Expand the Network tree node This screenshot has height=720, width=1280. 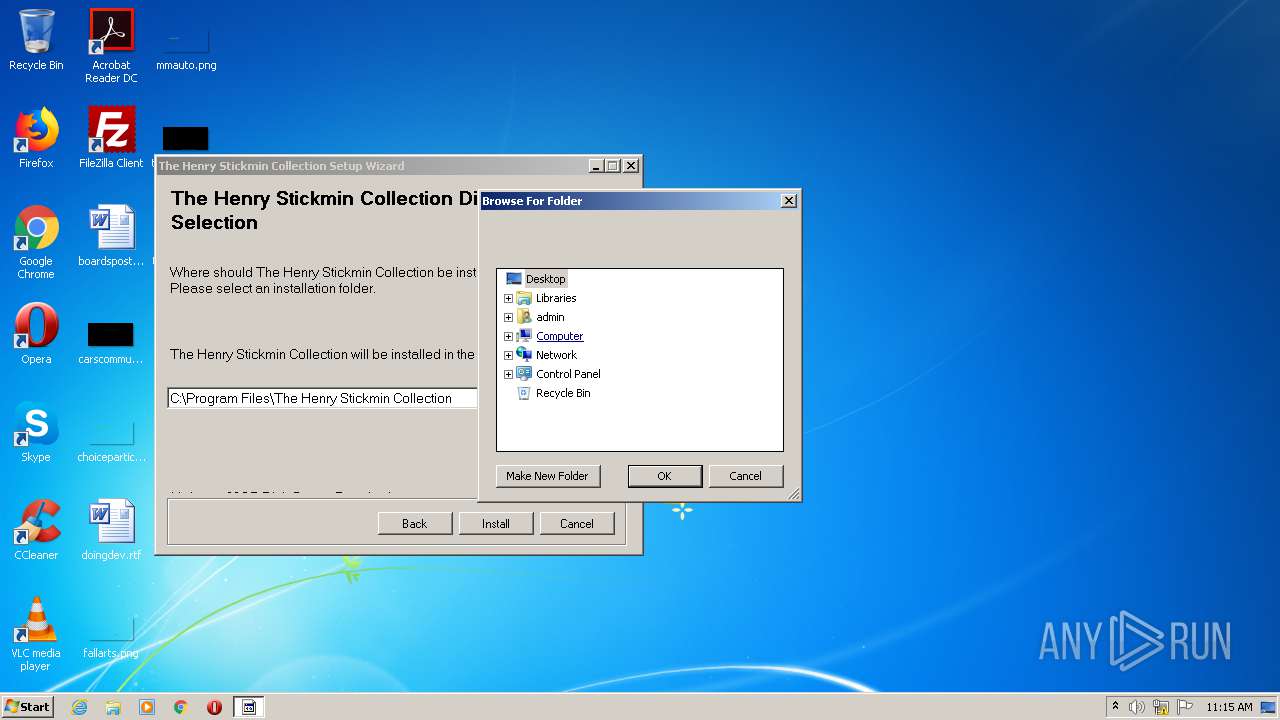(x=508, y=355)
